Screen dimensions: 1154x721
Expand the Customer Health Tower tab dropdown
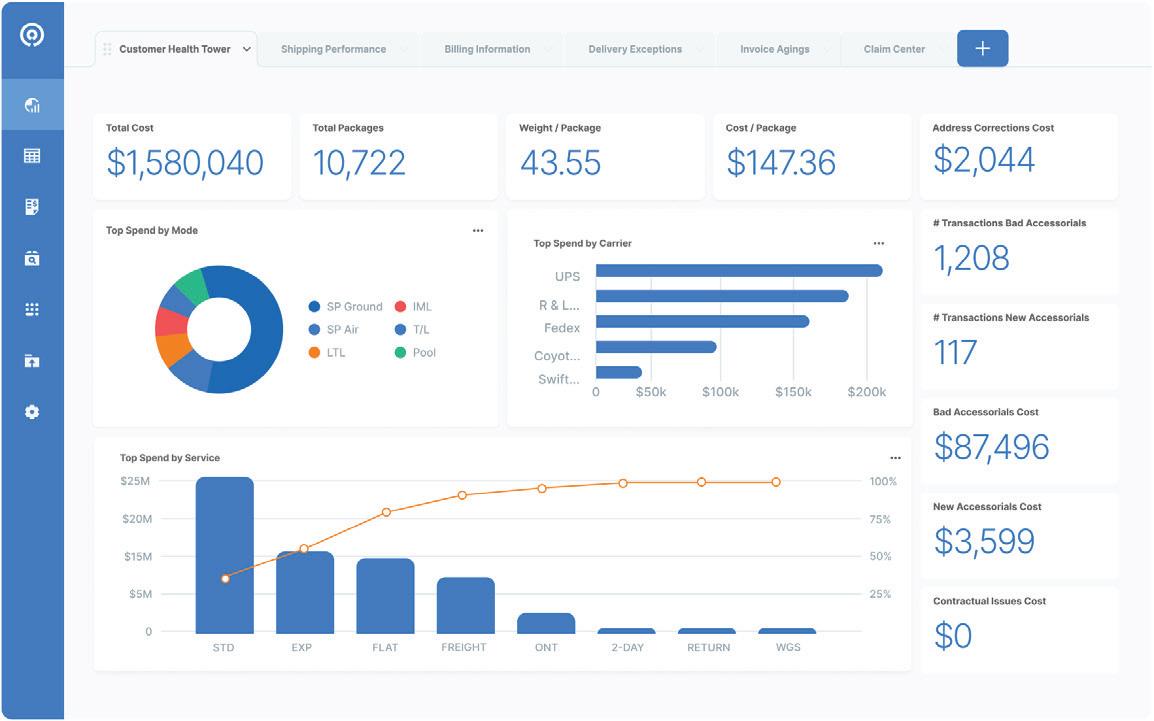(247, 49)
